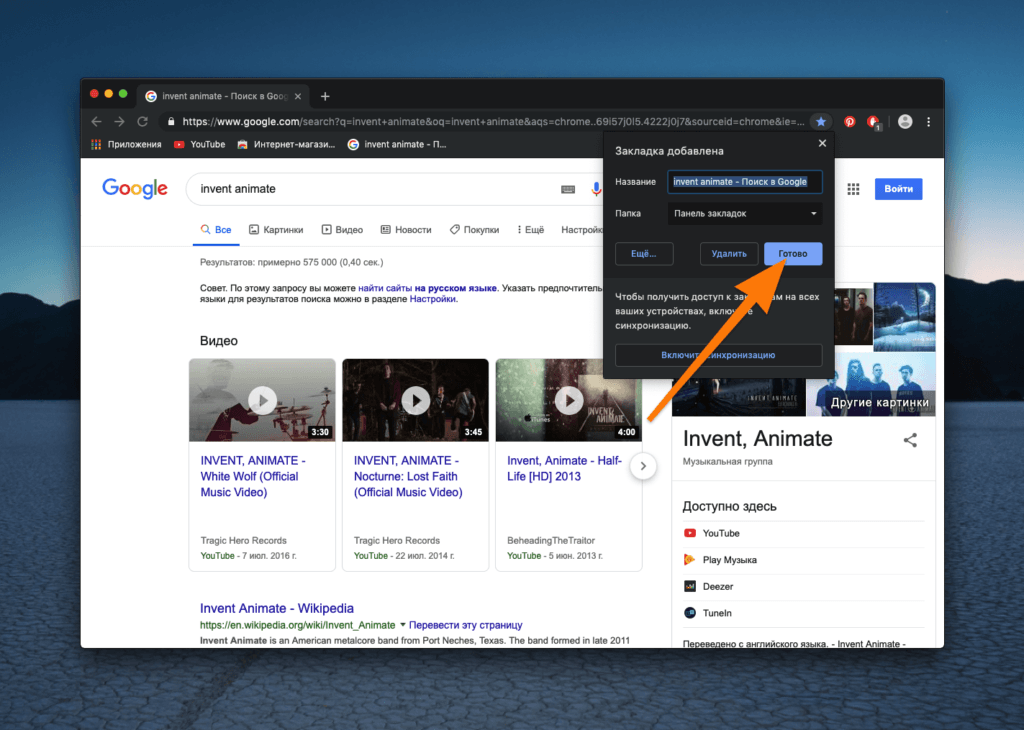Screen dimensions: 1024x730
Task: Open Nocturne: Lost Faith video link
Action: click(x=408, y=476)
